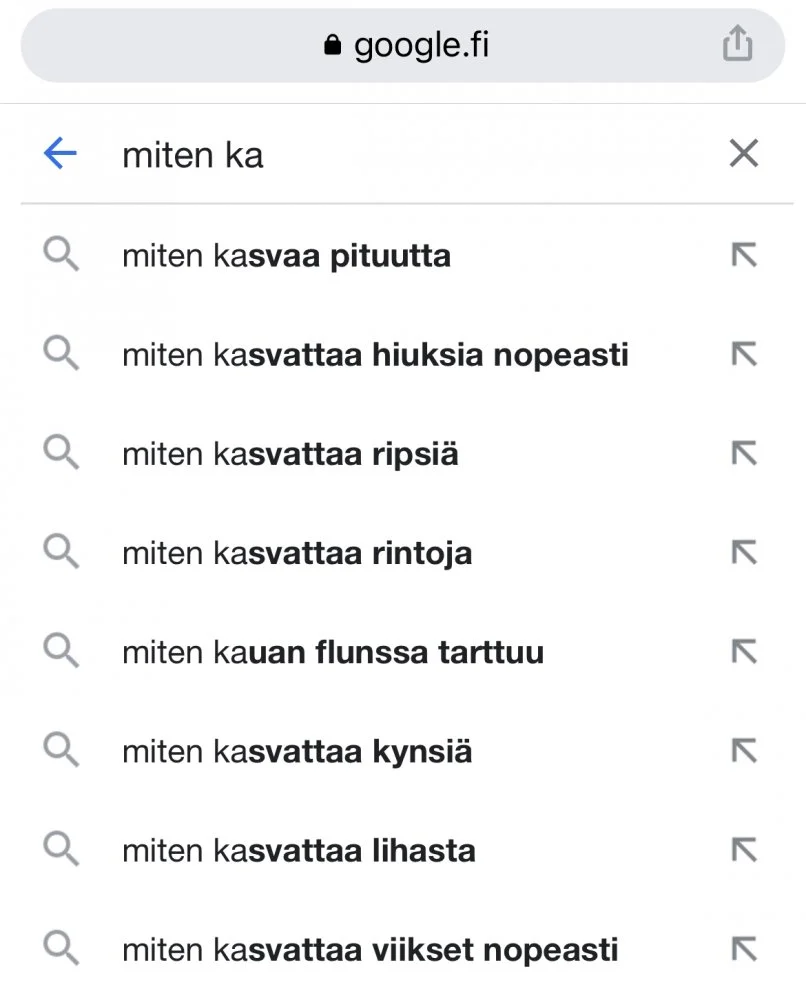Insert 'kasvaa pituutta' via its fill arrow

(x=743, y=256)
